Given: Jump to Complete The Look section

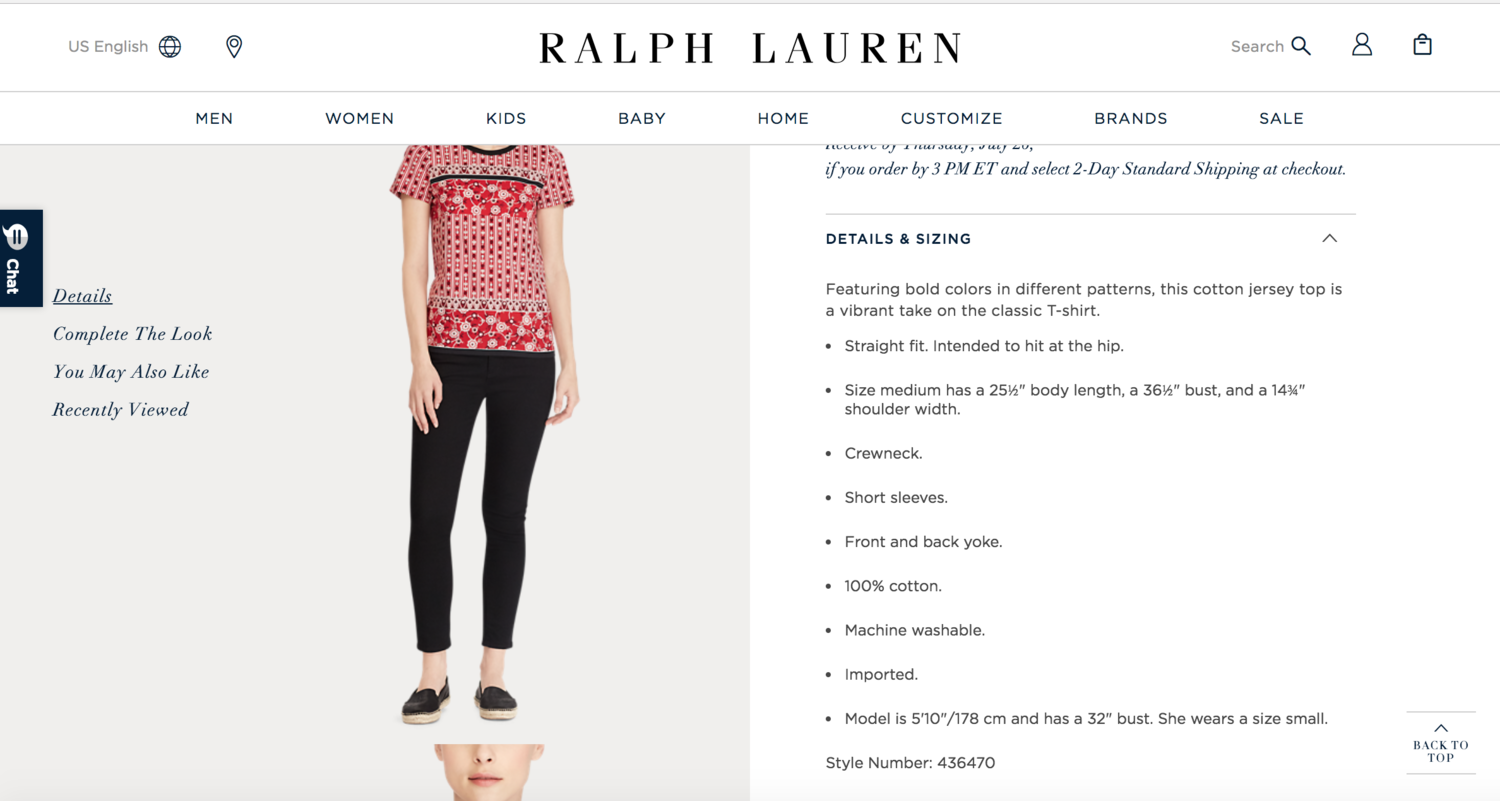Looking at the screenshot, I should 133,334.
